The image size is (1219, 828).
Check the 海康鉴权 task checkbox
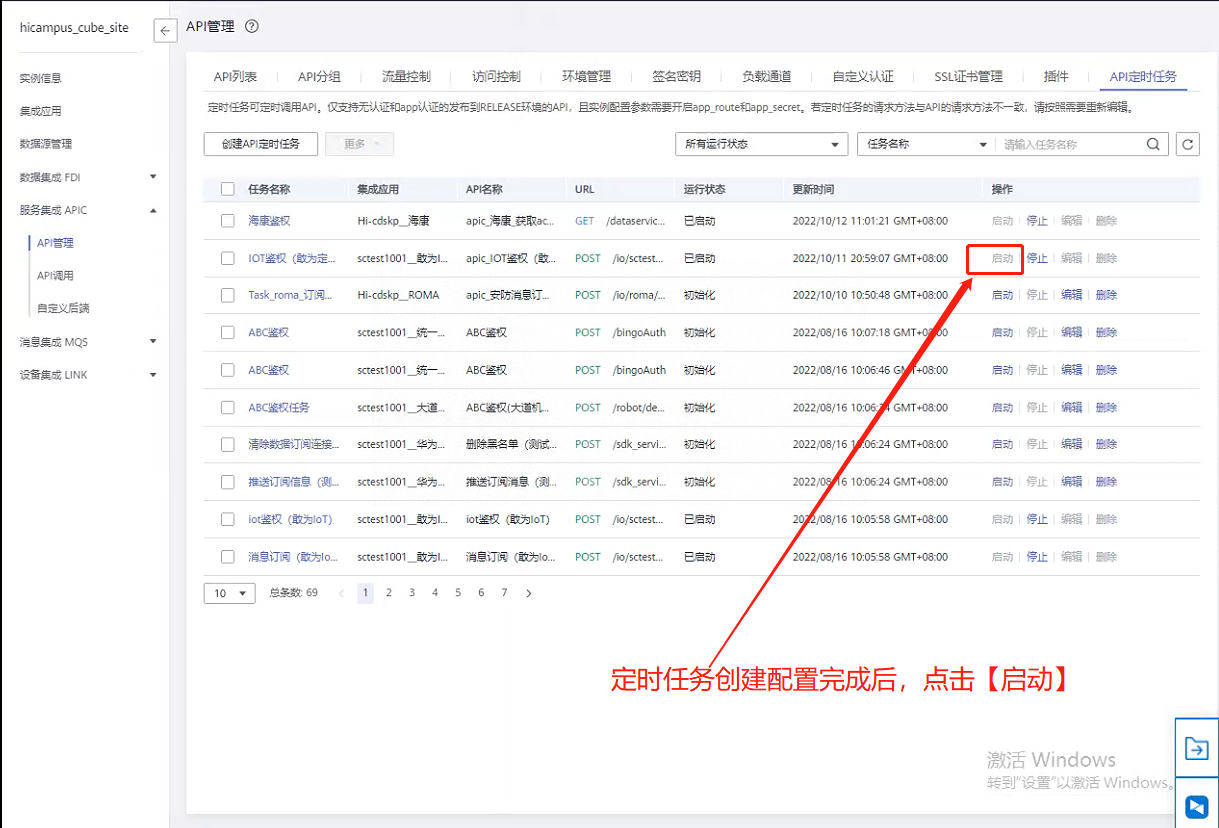pyautogui.click(x=228, y=221)
